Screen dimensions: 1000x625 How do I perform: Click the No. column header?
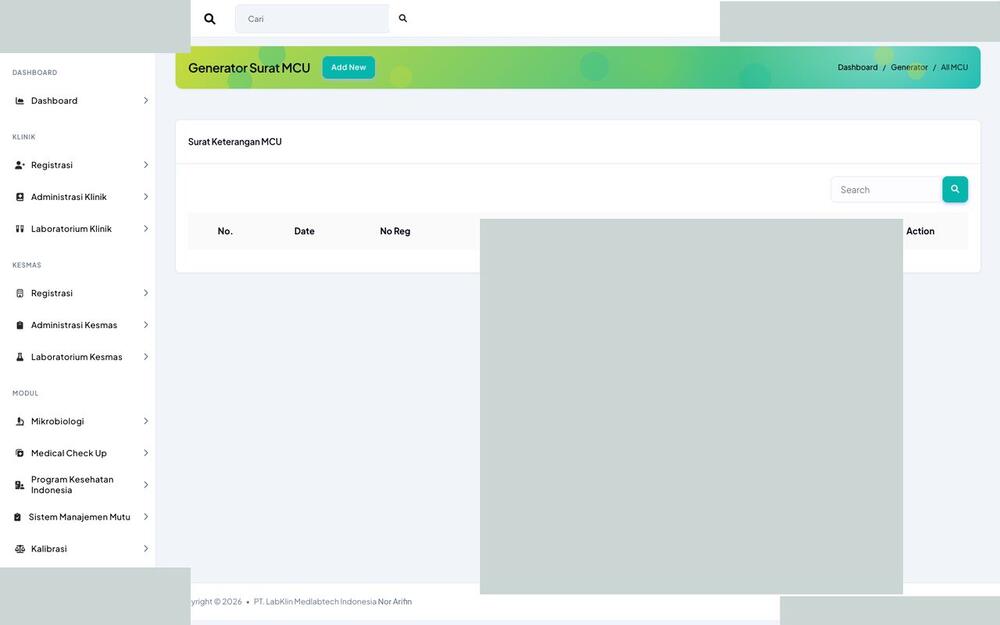(x=225, y=232)
